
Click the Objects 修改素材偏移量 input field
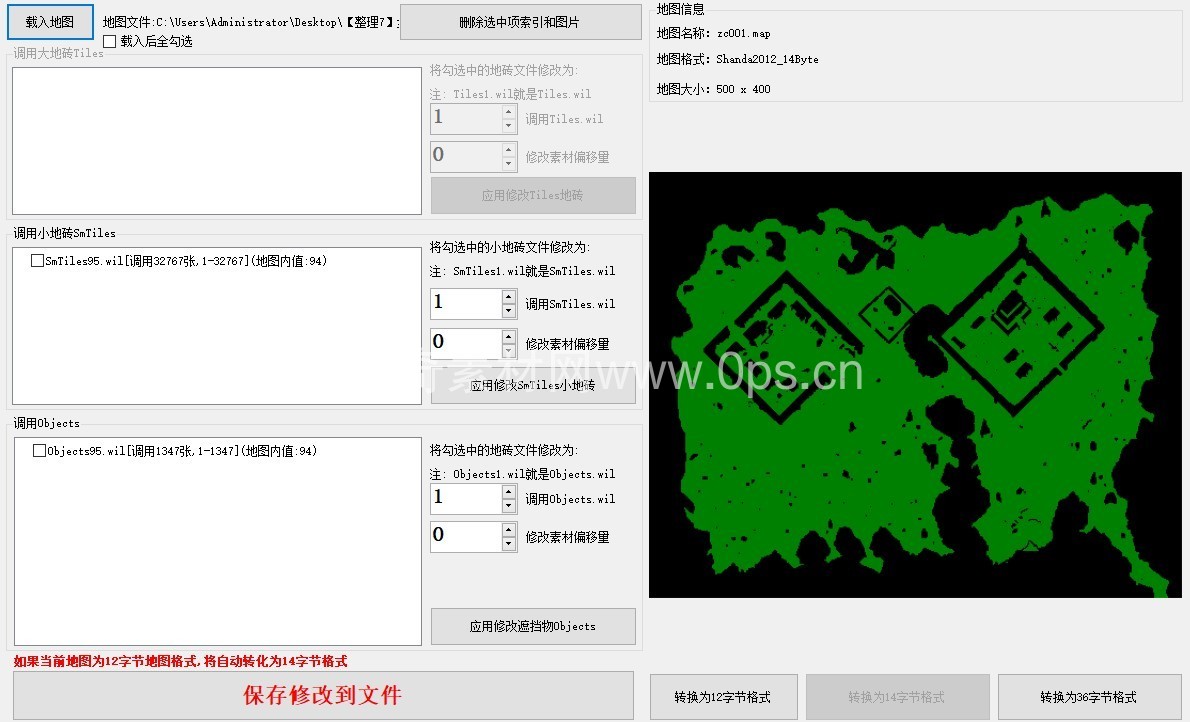[x=465, y=536]
